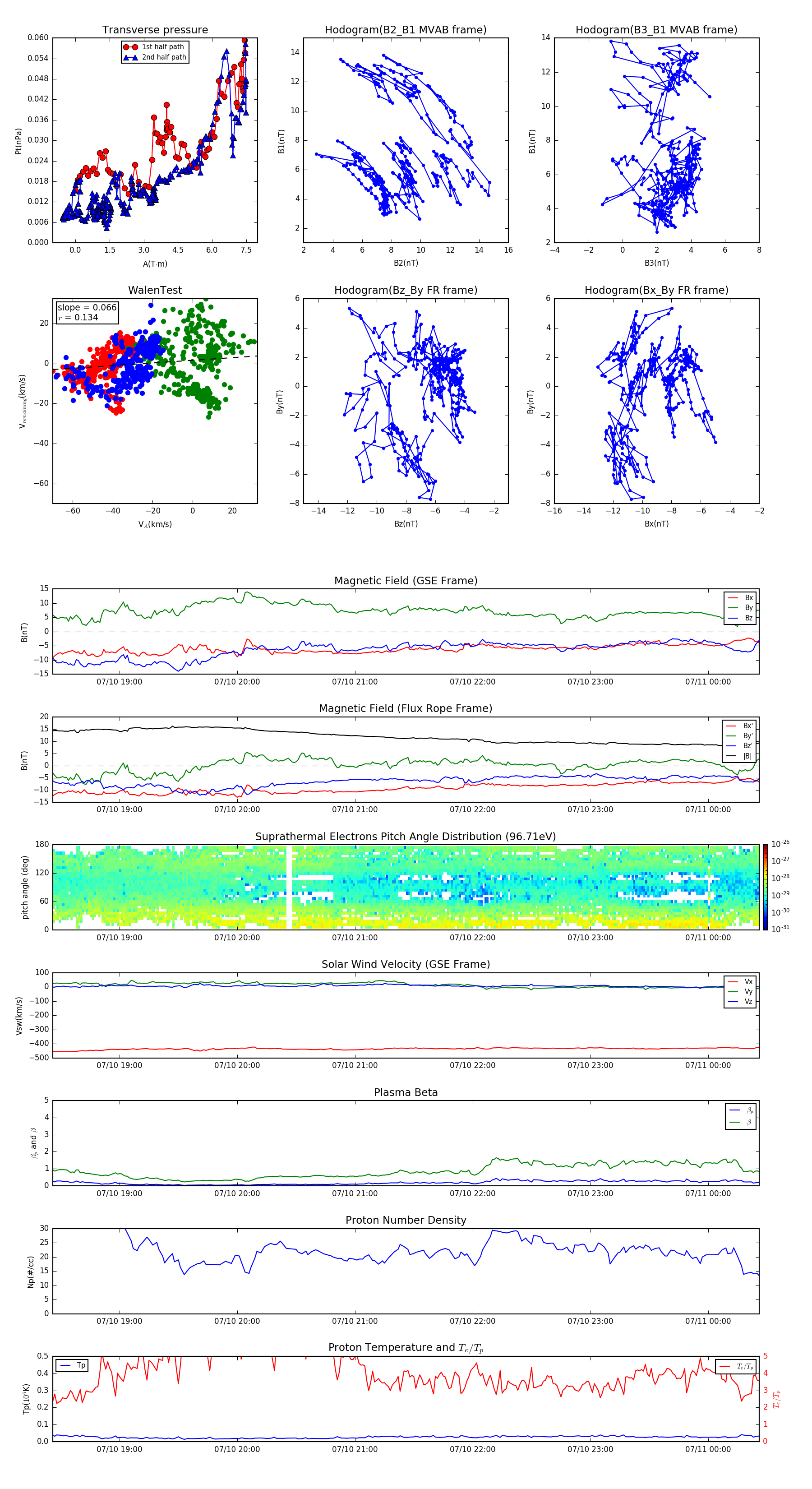Select the Bz' legend entry in Flux Rope panel
The height and width of the screenshot is (1489, 812).
click(x=740, y=746)
